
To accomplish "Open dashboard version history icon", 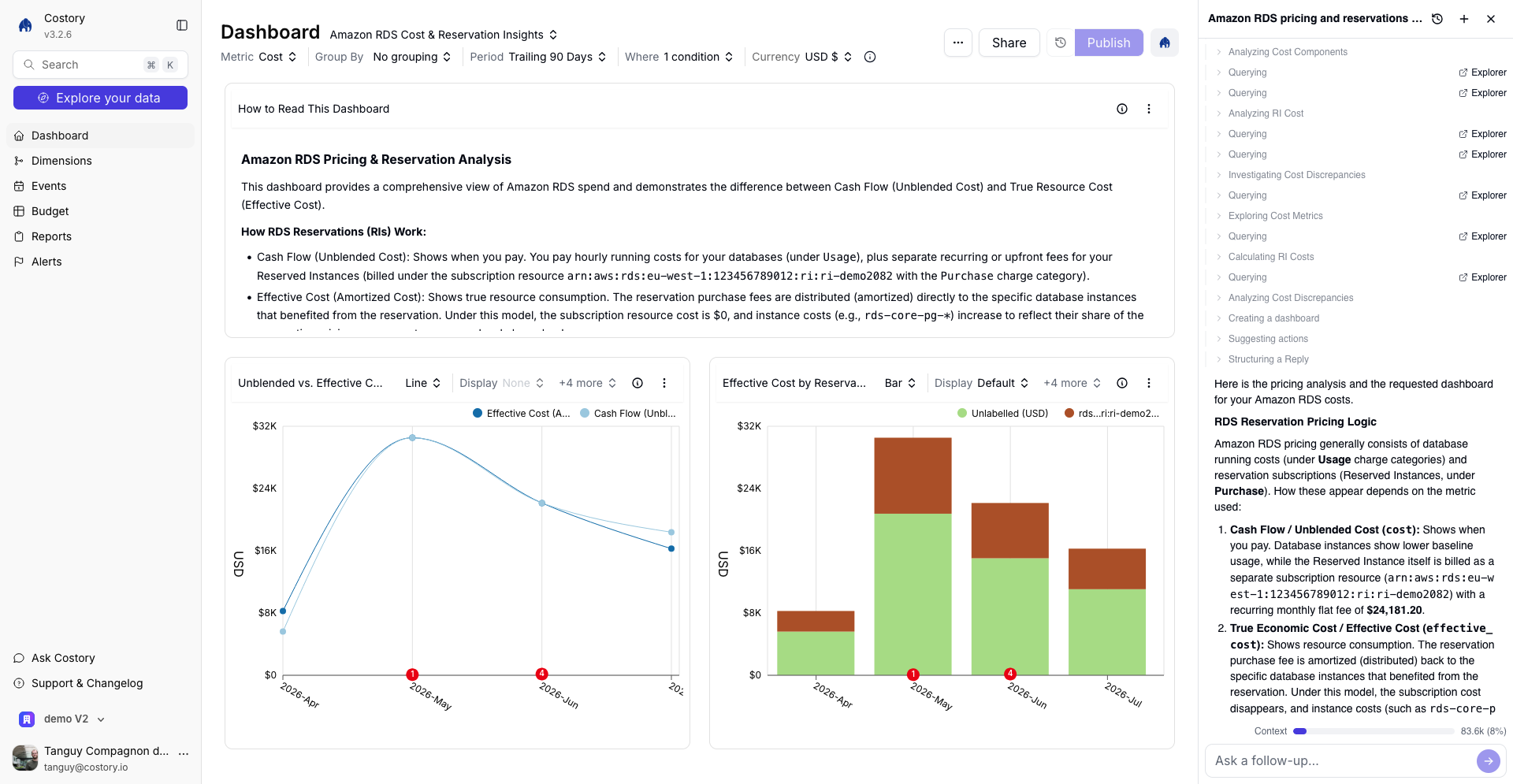I will (1061, 43).
